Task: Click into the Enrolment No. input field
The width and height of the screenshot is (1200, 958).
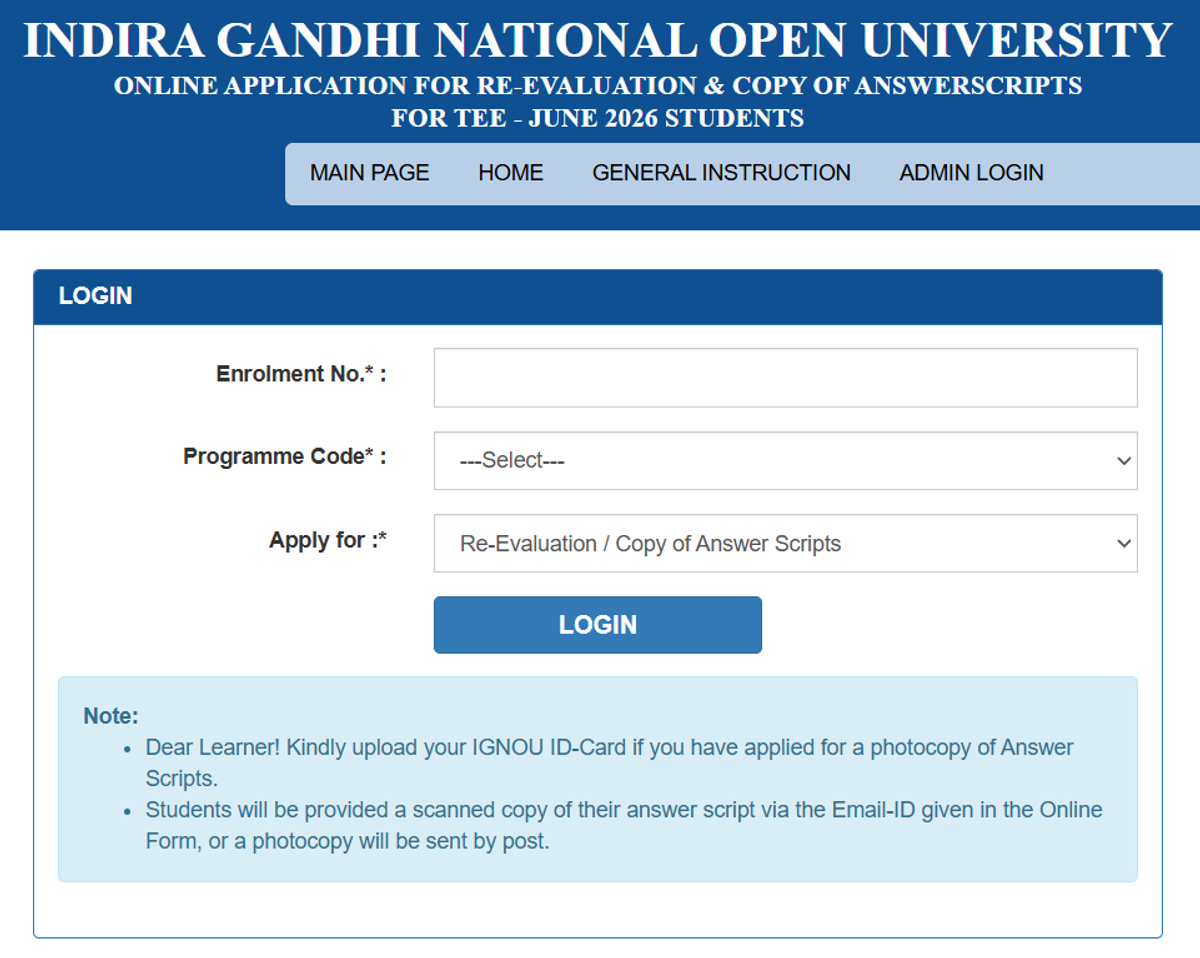Action: pyautogui.click(x=785, y=377)
